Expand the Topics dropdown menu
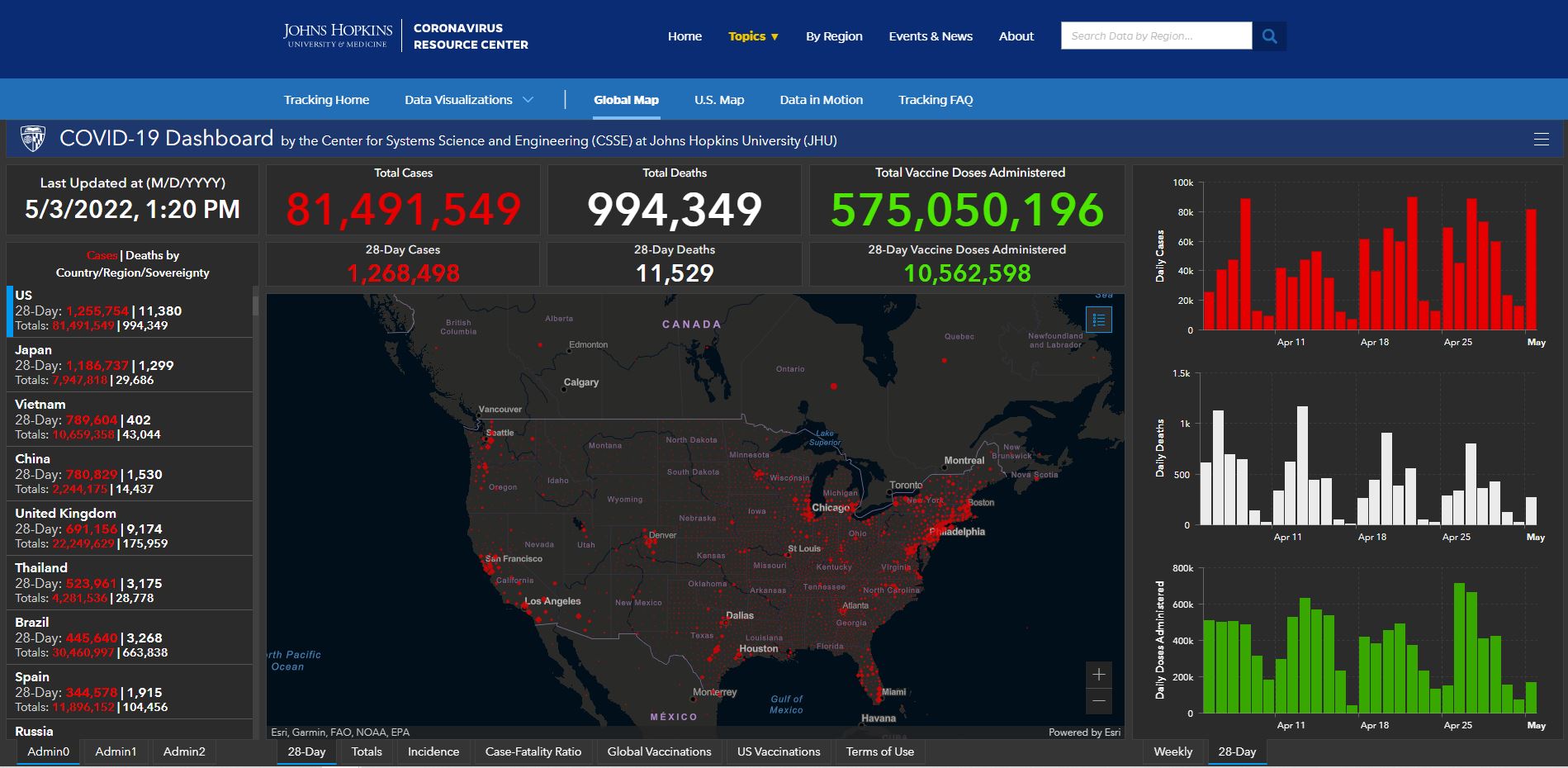 click(753, 36)
